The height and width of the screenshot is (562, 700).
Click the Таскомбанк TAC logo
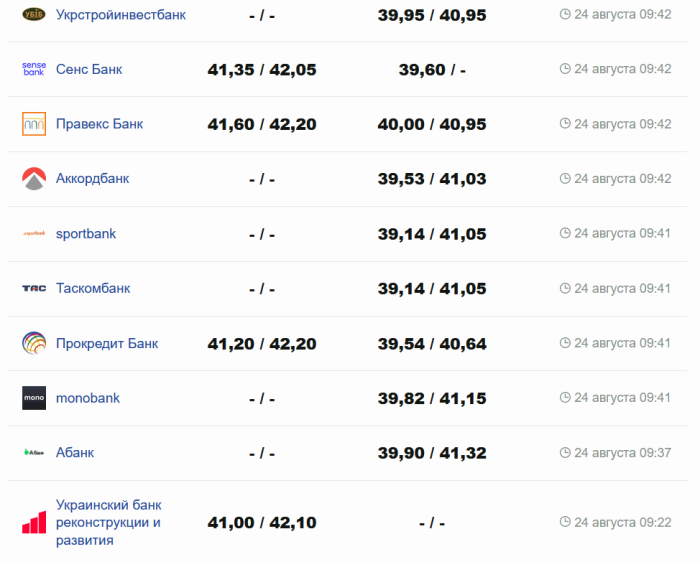coord(34,289)
